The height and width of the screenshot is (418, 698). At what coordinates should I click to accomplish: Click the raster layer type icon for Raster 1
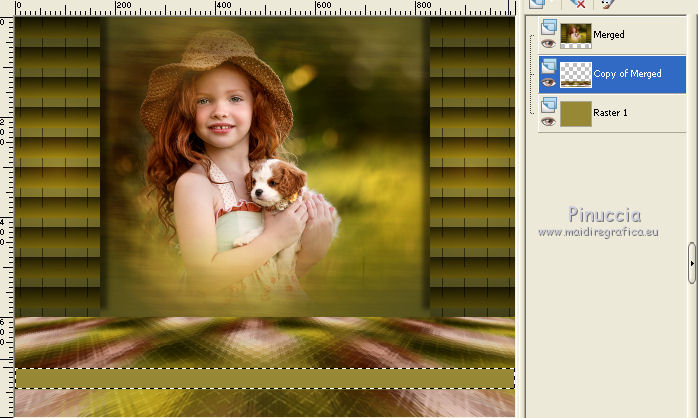pos(548,105)
